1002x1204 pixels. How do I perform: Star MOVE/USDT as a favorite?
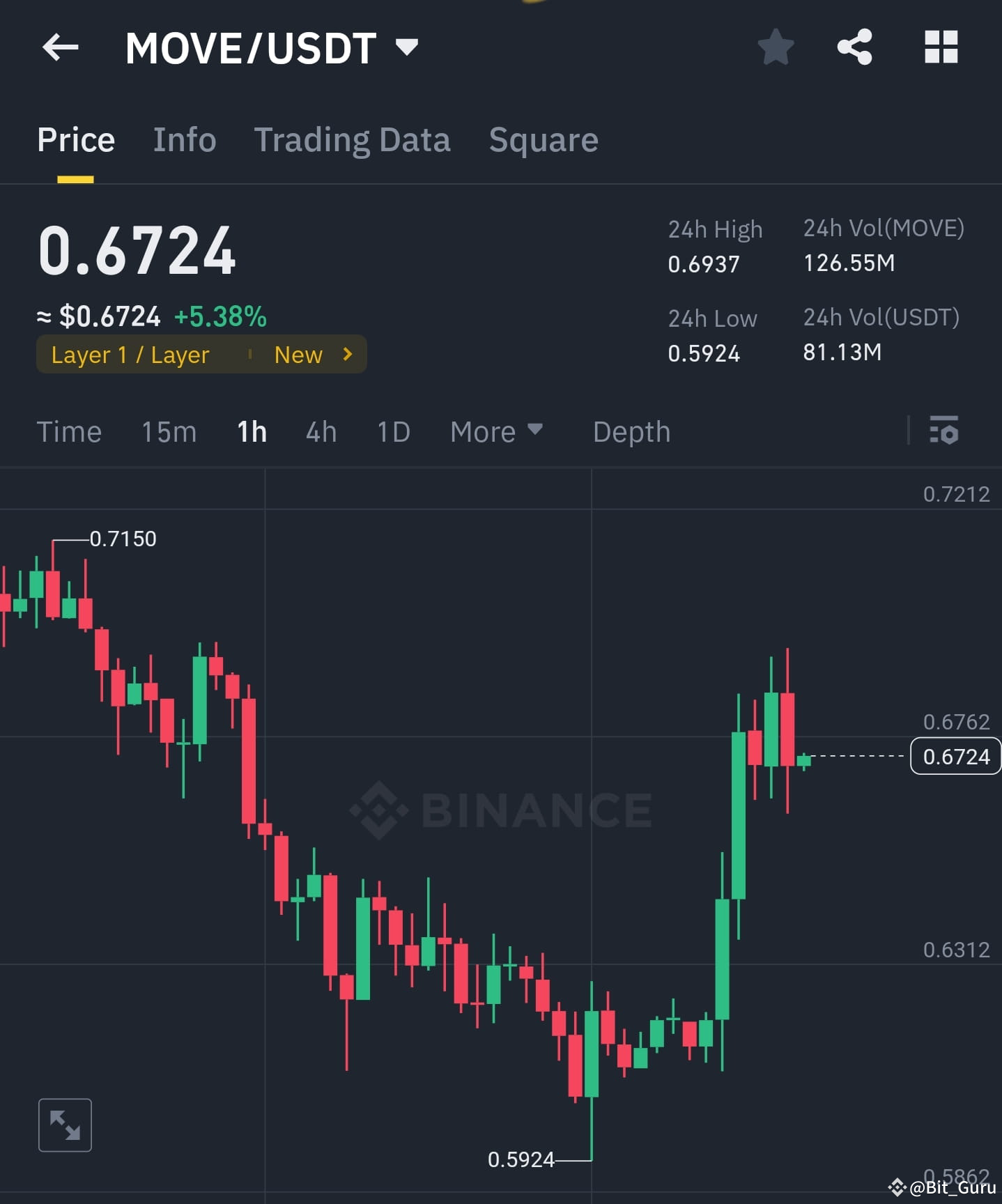tap(776, 47)
